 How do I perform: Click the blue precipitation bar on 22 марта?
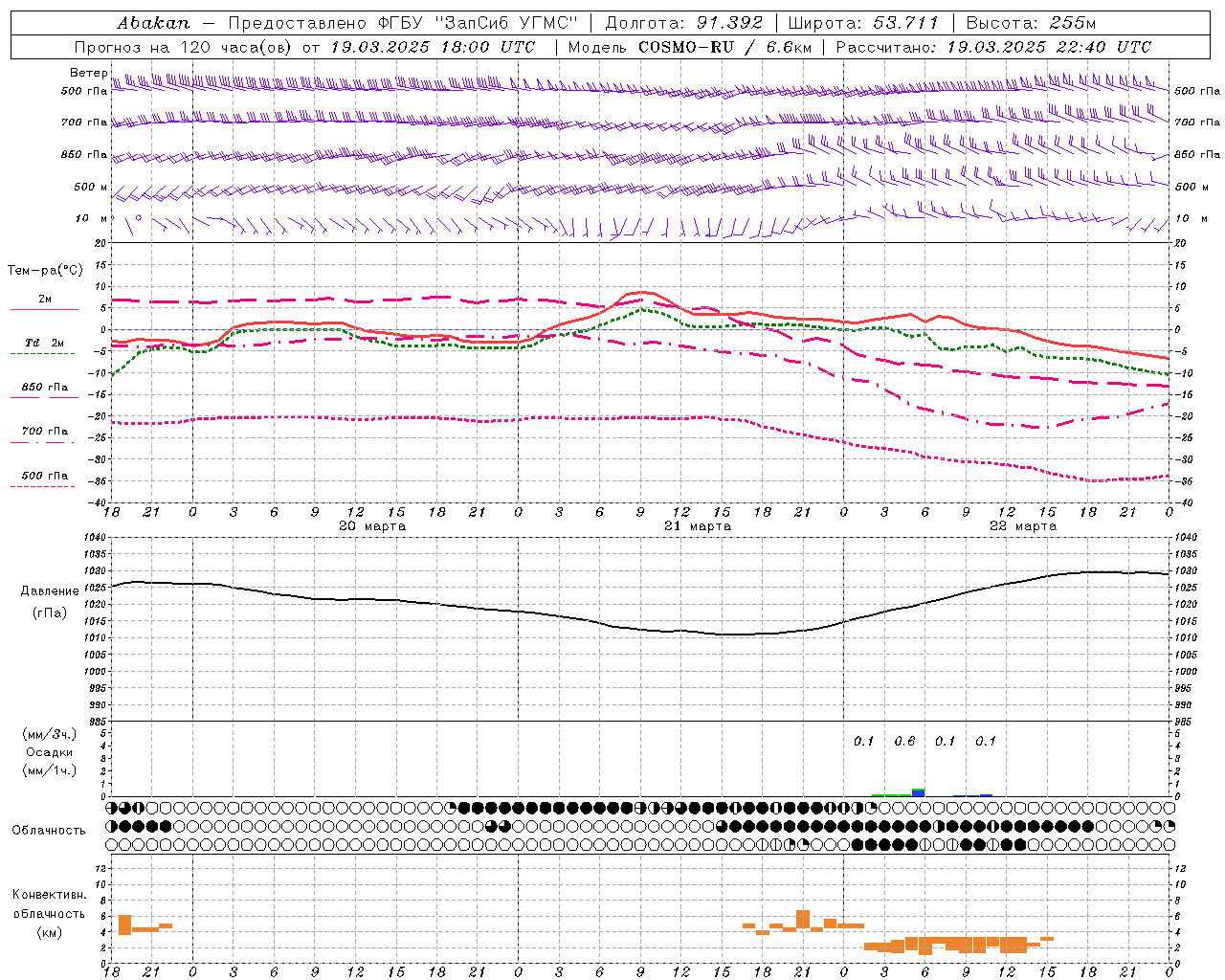click(919, 792)
